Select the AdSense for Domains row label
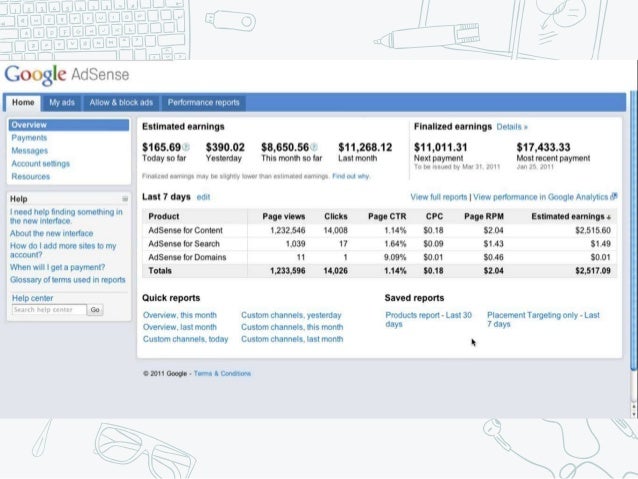 187,258
